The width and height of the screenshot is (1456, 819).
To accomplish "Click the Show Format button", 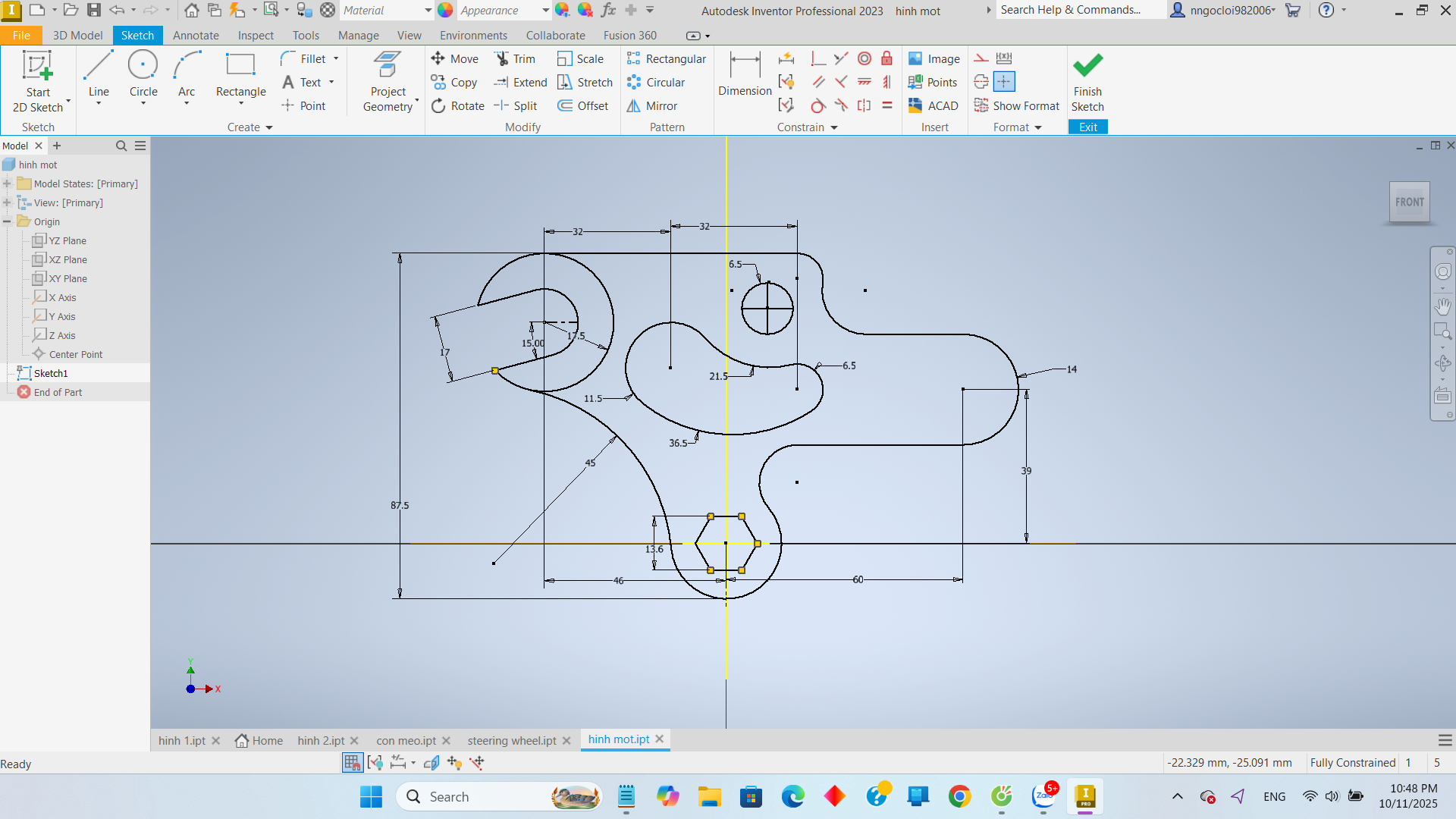I will (x=1017, y=105).
